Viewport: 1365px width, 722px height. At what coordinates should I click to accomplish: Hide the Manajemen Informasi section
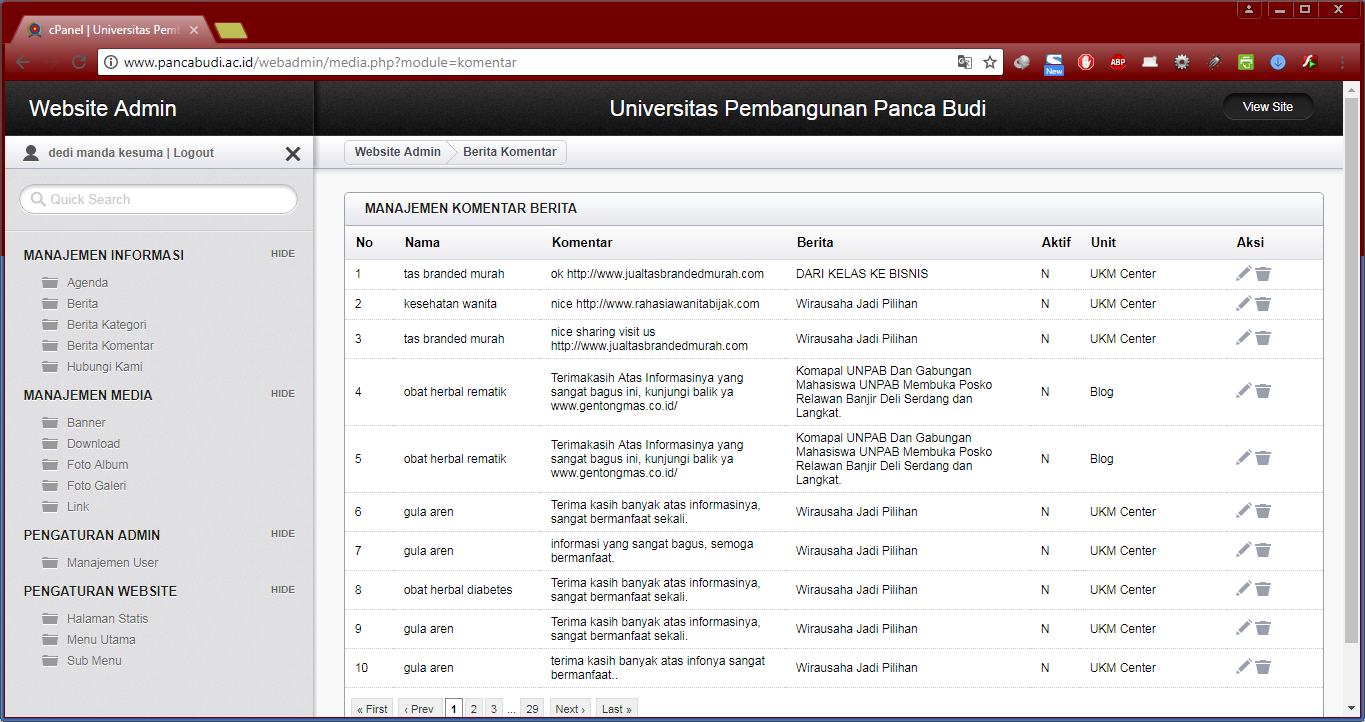(282, 254)
